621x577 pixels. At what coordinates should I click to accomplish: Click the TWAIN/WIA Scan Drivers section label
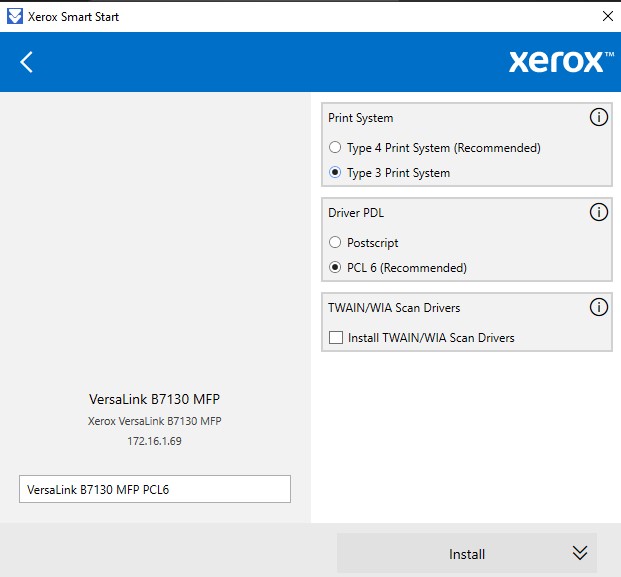tap(394, 308)
